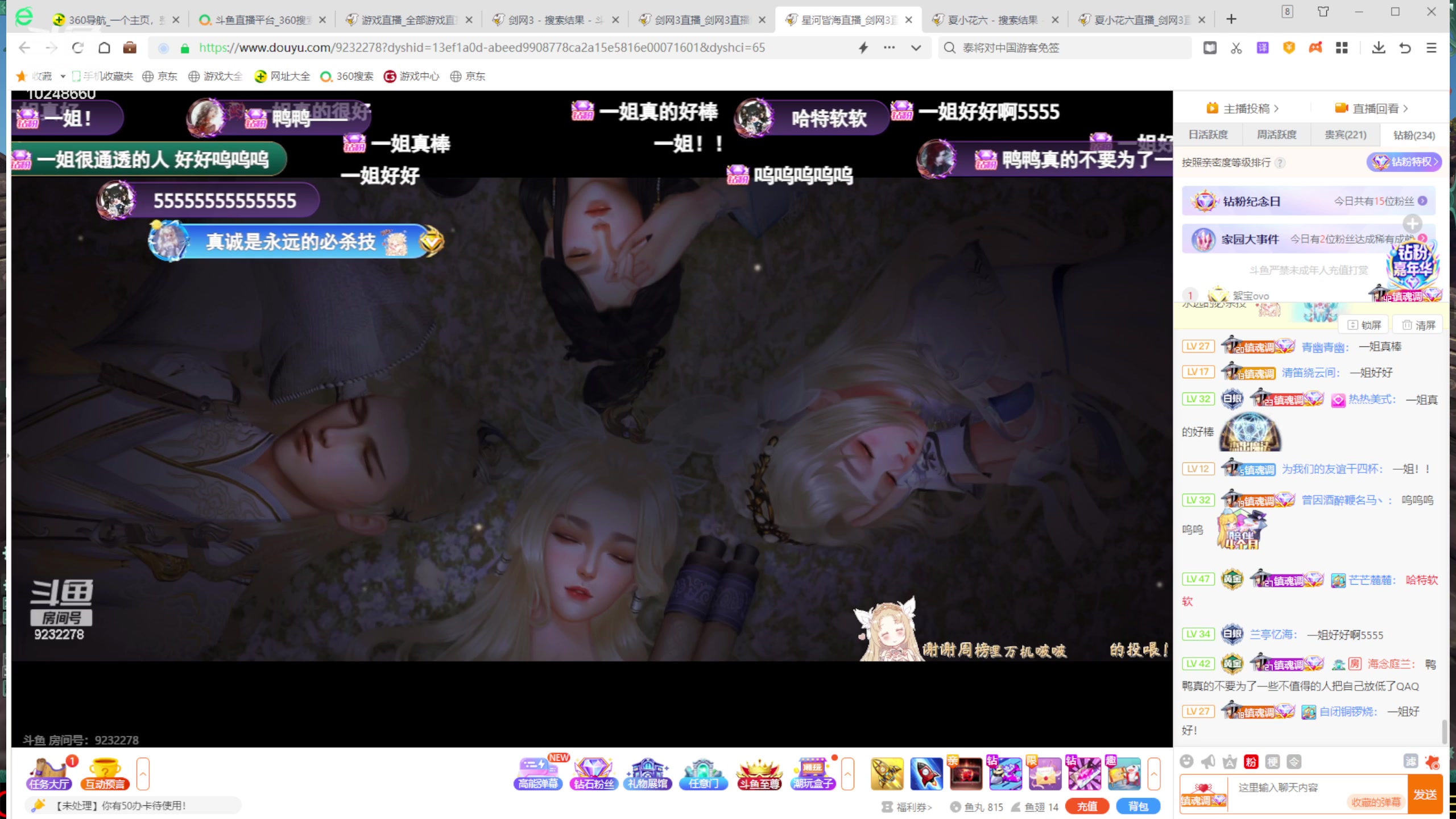Open the 高能弹幕 feature icon
The width and height of the screenshot is (1456, 819).
tap(538, 774)
